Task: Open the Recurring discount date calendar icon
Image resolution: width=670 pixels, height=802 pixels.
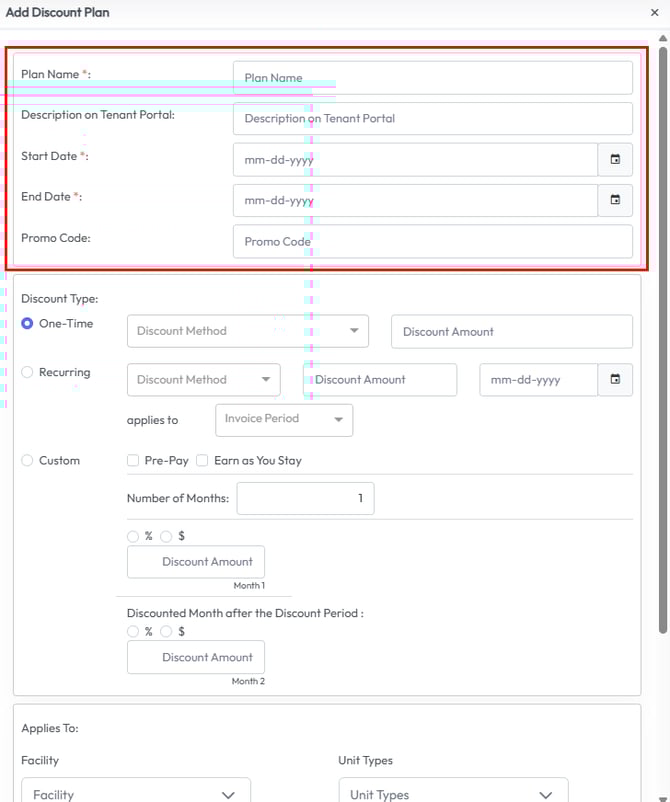Action: click(x=615, y=380)
